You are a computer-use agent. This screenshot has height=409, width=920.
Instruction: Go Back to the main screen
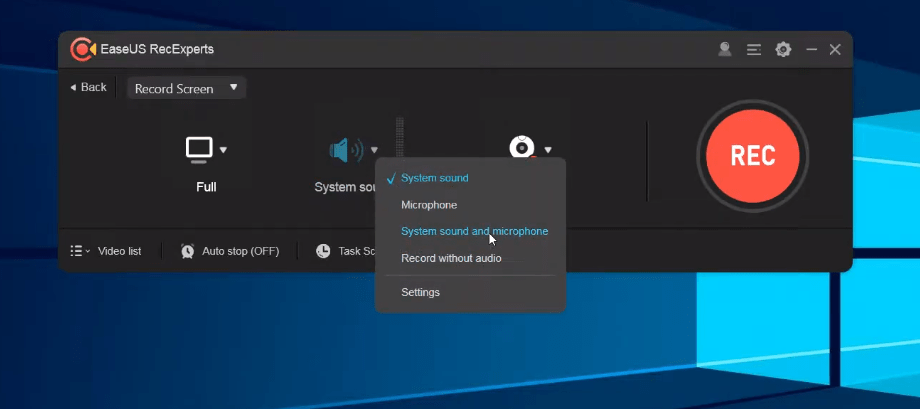[89, 87]
